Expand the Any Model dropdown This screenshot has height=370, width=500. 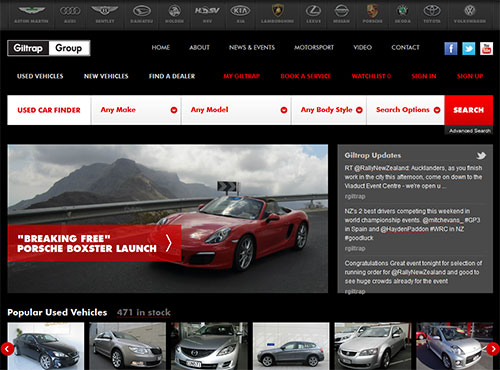(236, 110)
